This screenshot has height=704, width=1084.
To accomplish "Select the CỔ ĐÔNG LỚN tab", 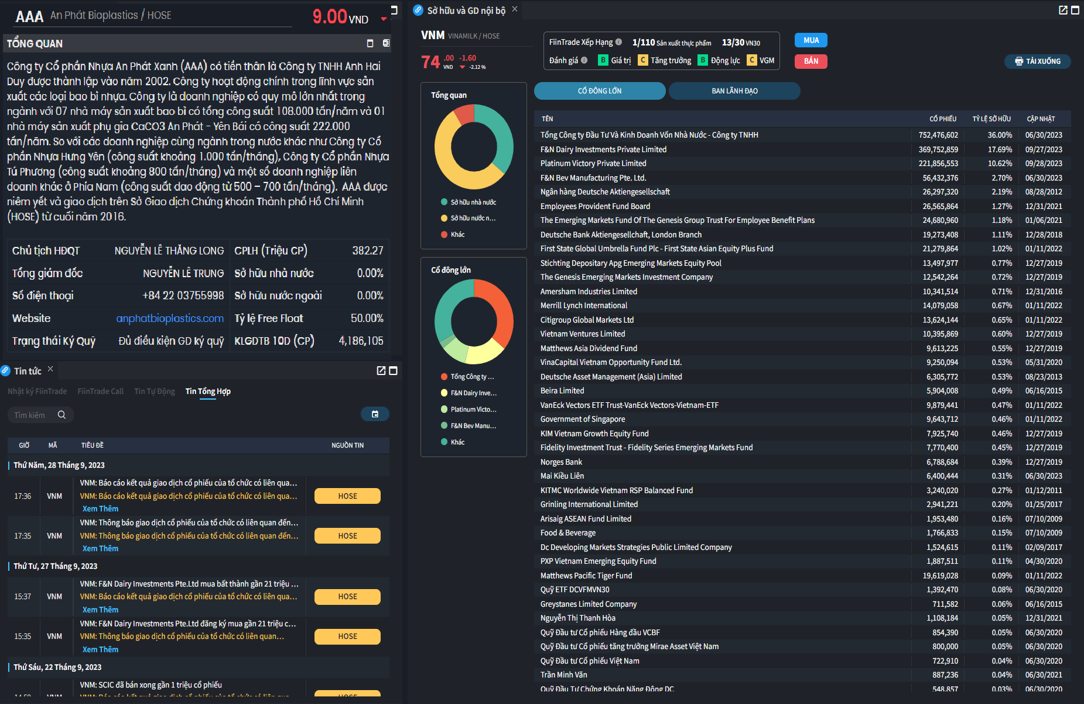I will 599,91.
